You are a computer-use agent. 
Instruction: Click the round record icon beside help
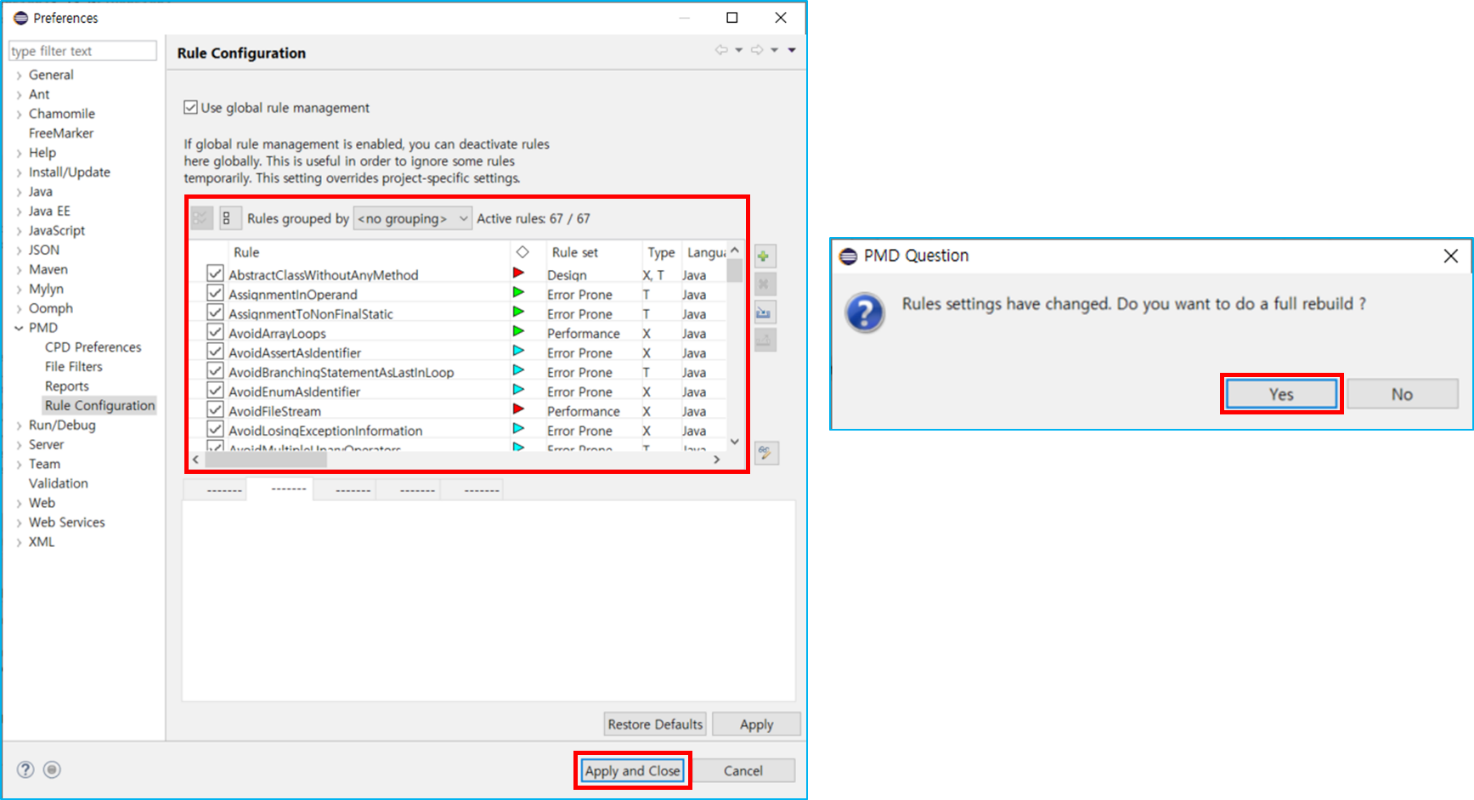point(52,770)
